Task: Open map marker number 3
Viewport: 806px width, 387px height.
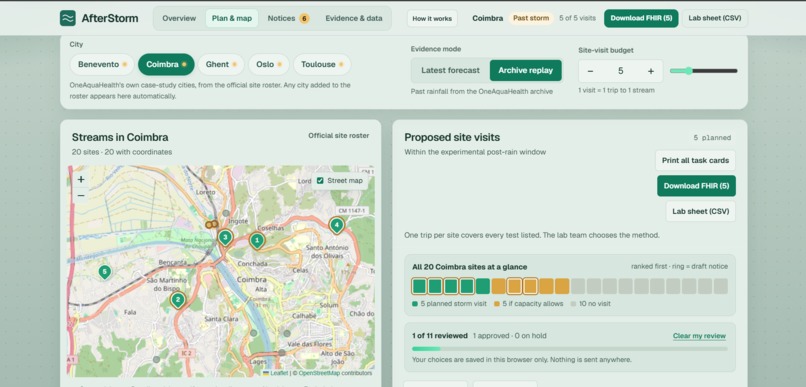Action: (225, 237)
